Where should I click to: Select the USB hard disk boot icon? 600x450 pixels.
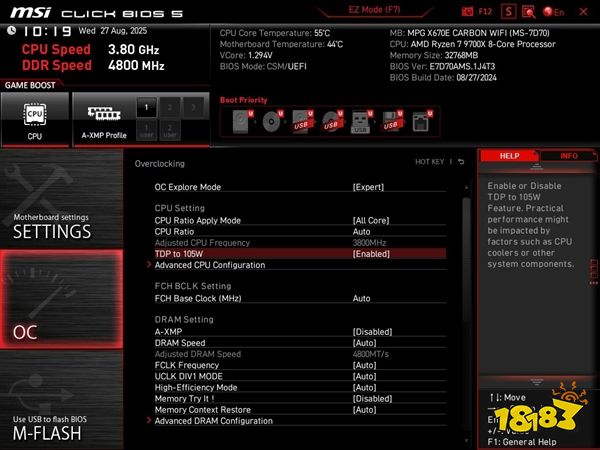click(x=302, y=122)
